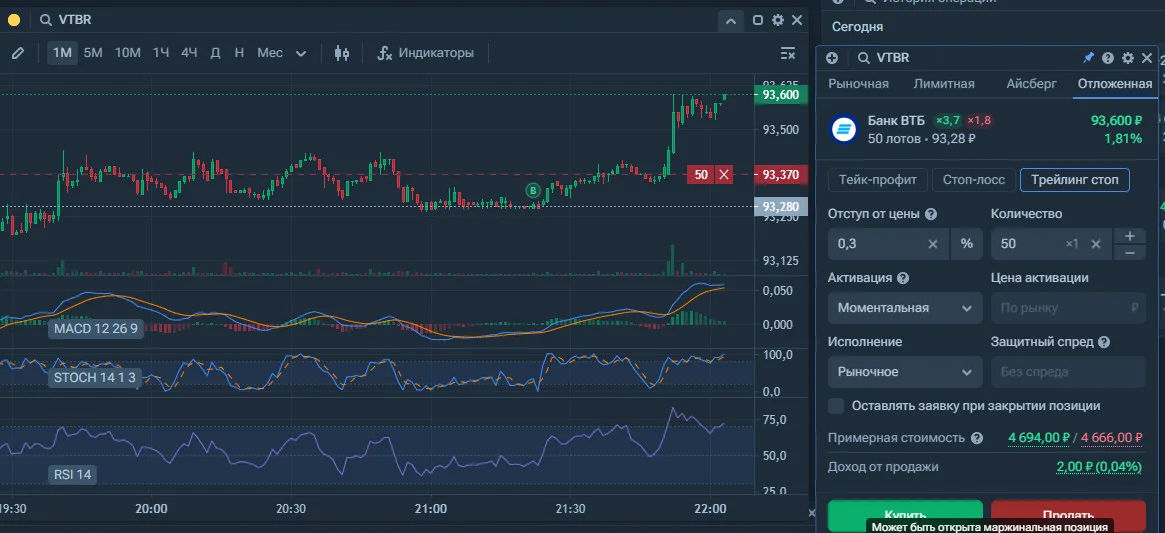Screen dimensions: 1165x533
Task: Increase quantity with the plus stepper
Action: (x=1129, y=236)
